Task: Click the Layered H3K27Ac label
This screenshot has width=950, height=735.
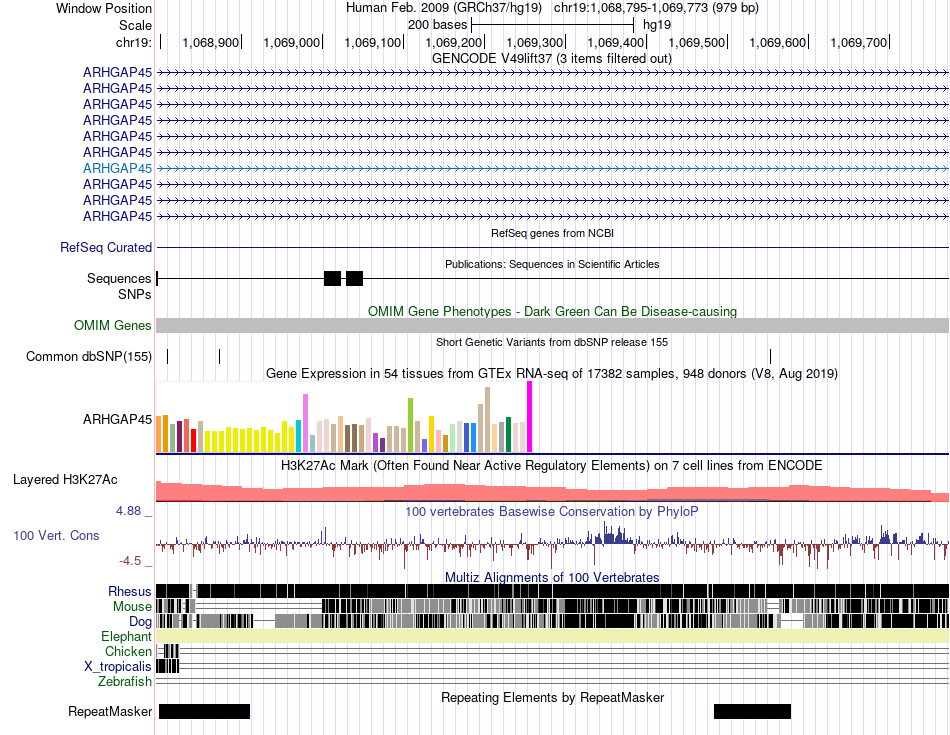Action: (65, 480)
